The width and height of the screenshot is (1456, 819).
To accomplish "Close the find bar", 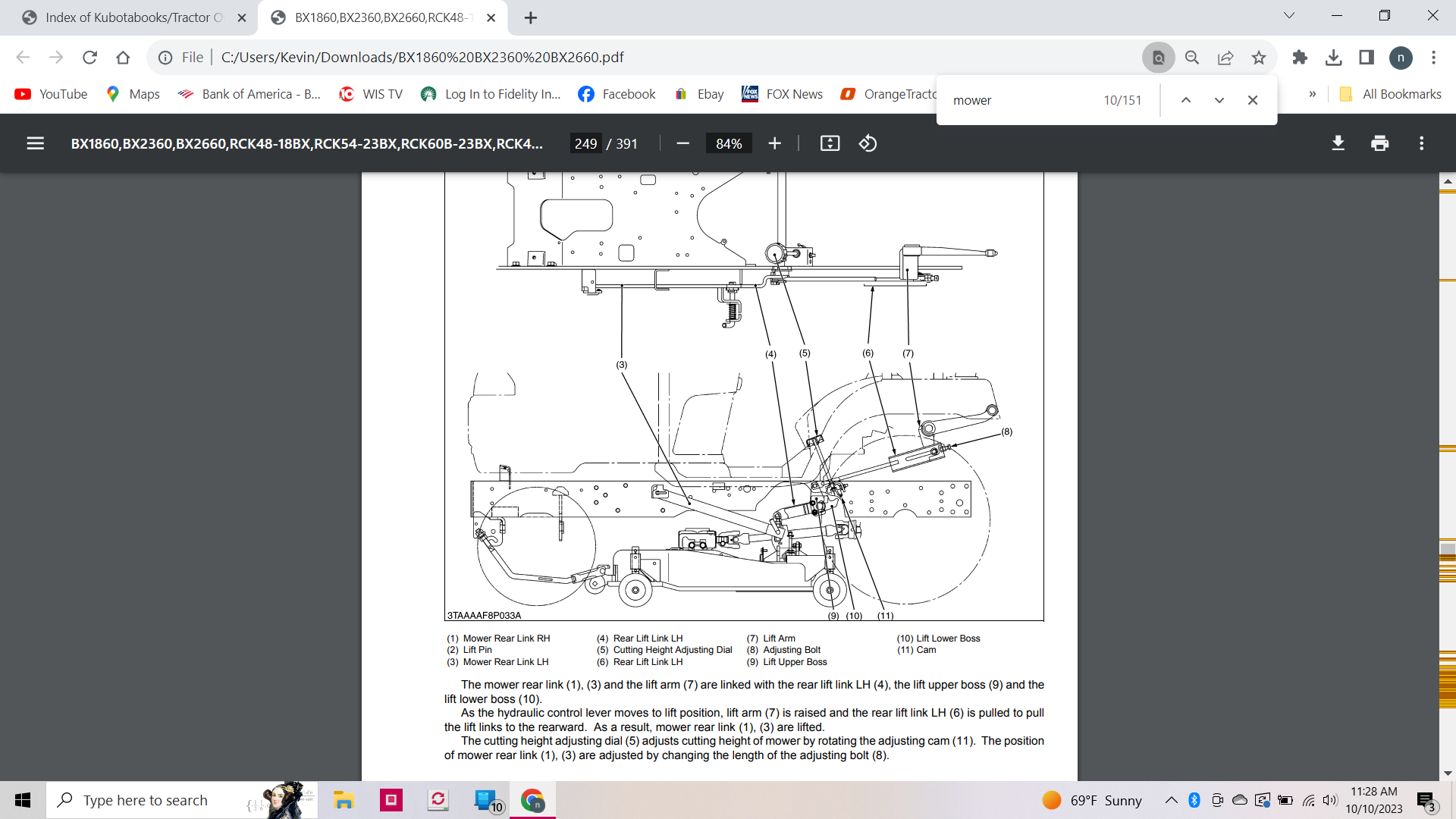I will [1252, 100].
